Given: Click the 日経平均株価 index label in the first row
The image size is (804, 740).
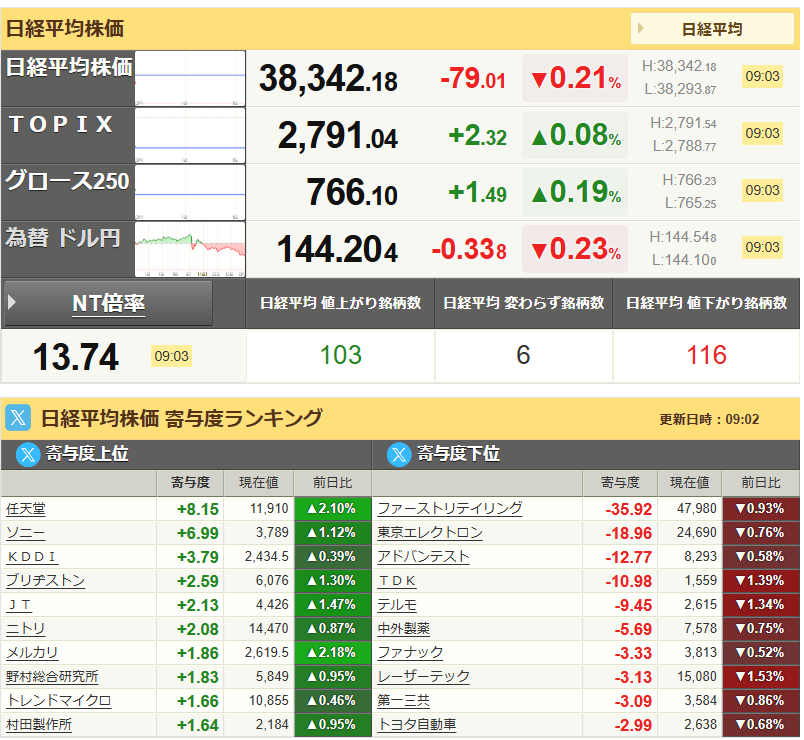Looking at the screenshot, I should click(69, 67).
